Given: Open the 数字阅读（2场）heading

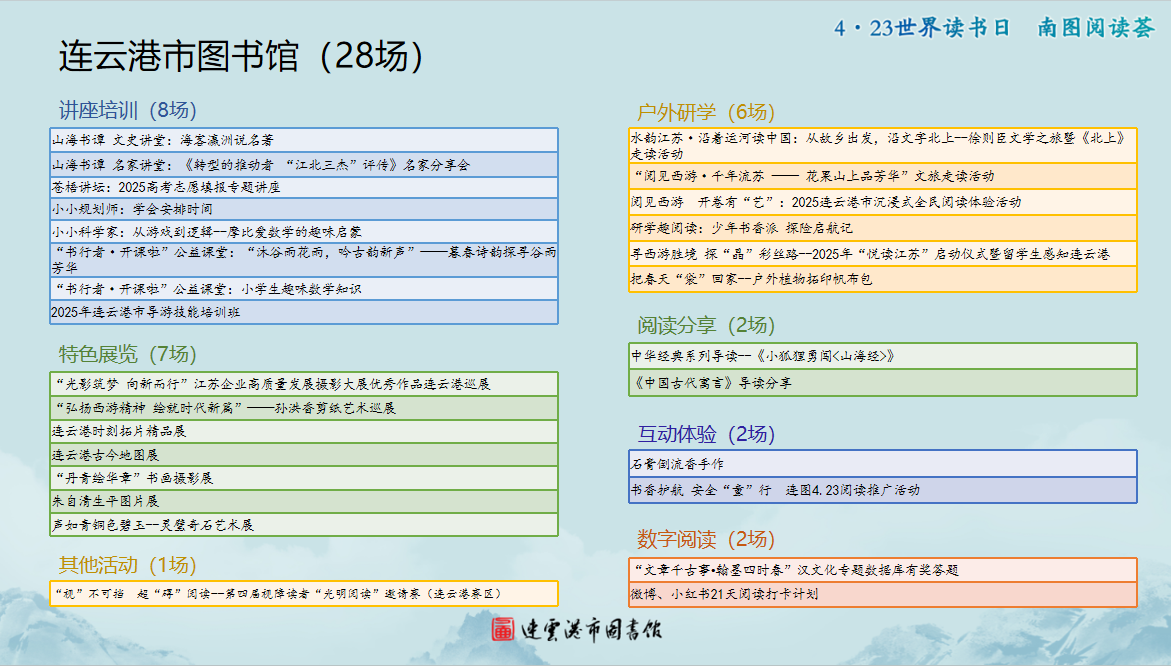Looking at the screenshot, I should 706,540.
